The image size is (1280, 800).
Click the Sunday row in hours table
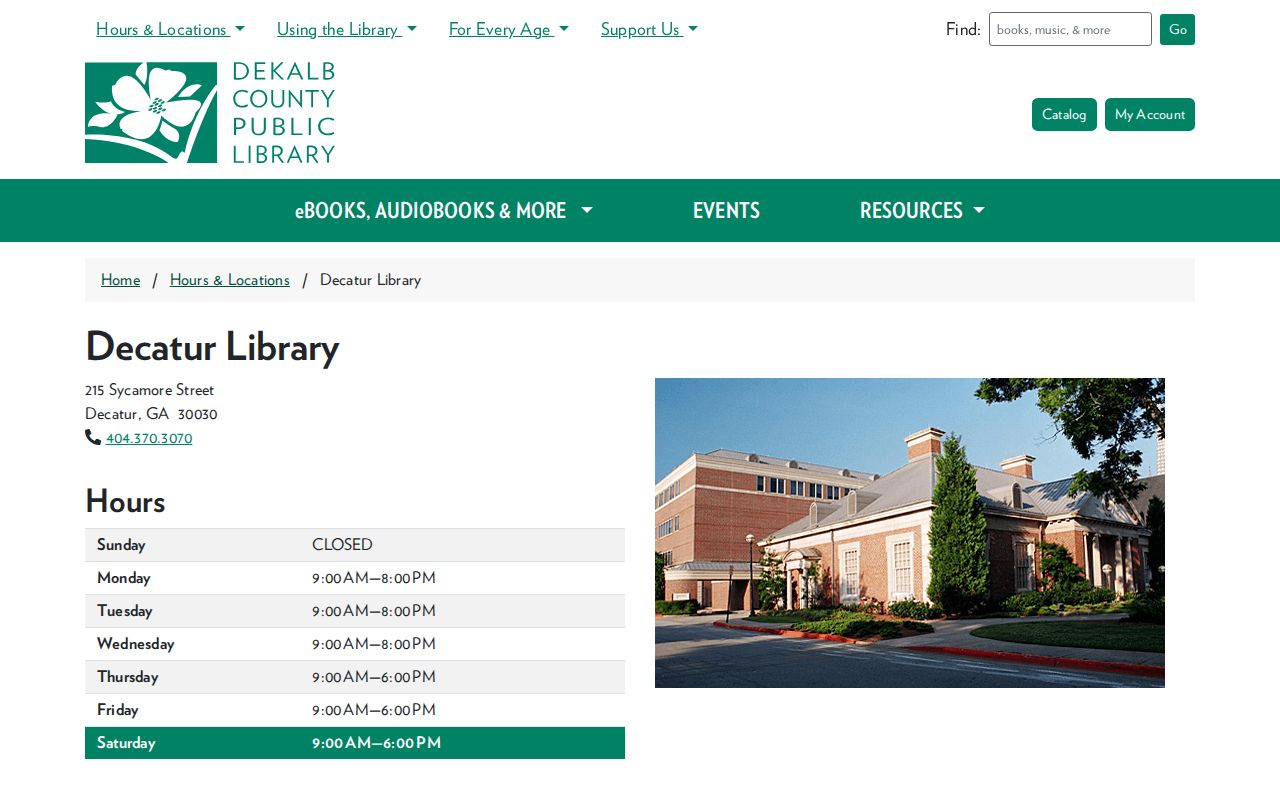(355, 545)
